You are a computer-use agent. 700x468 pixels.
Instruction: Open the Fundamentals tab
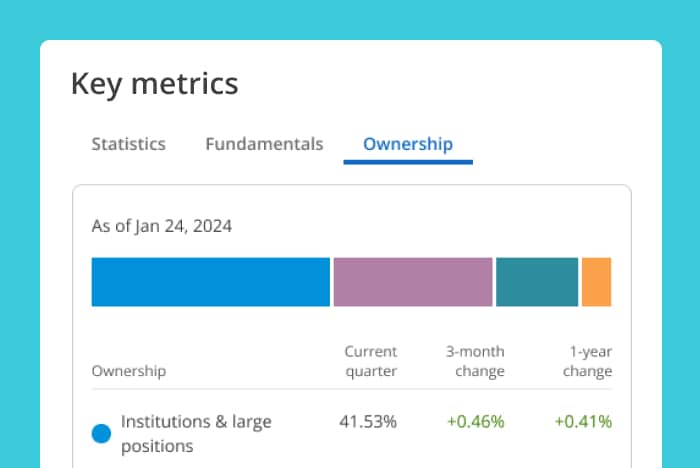pyautogui.click(x=264, y=144)
